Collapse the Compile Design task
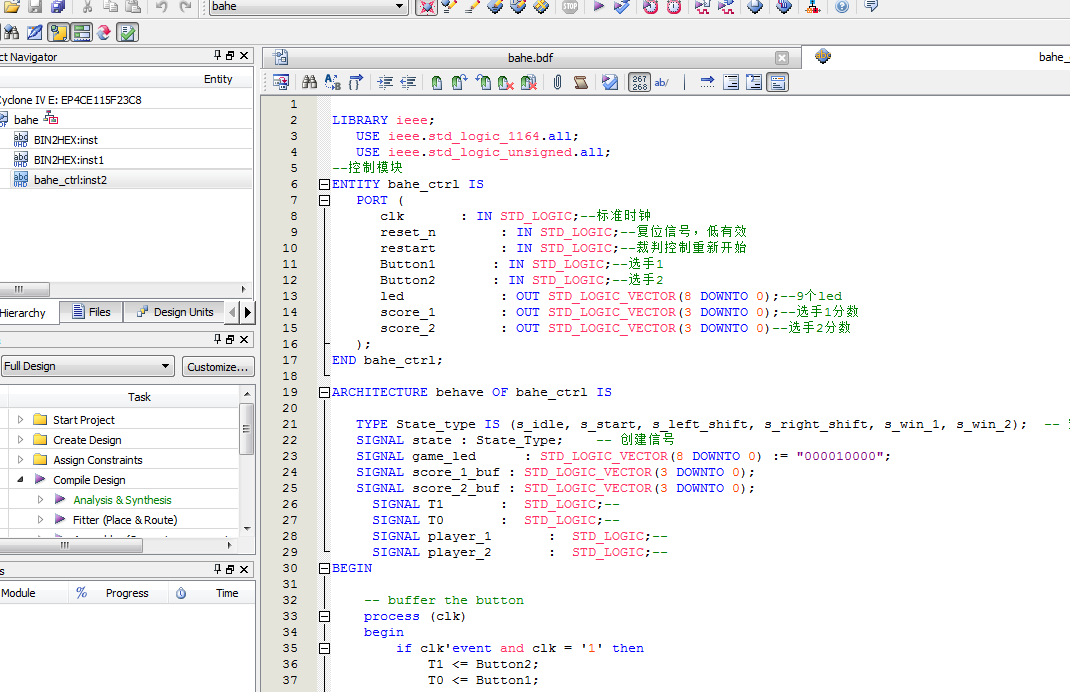 click(x=20, y=479)
